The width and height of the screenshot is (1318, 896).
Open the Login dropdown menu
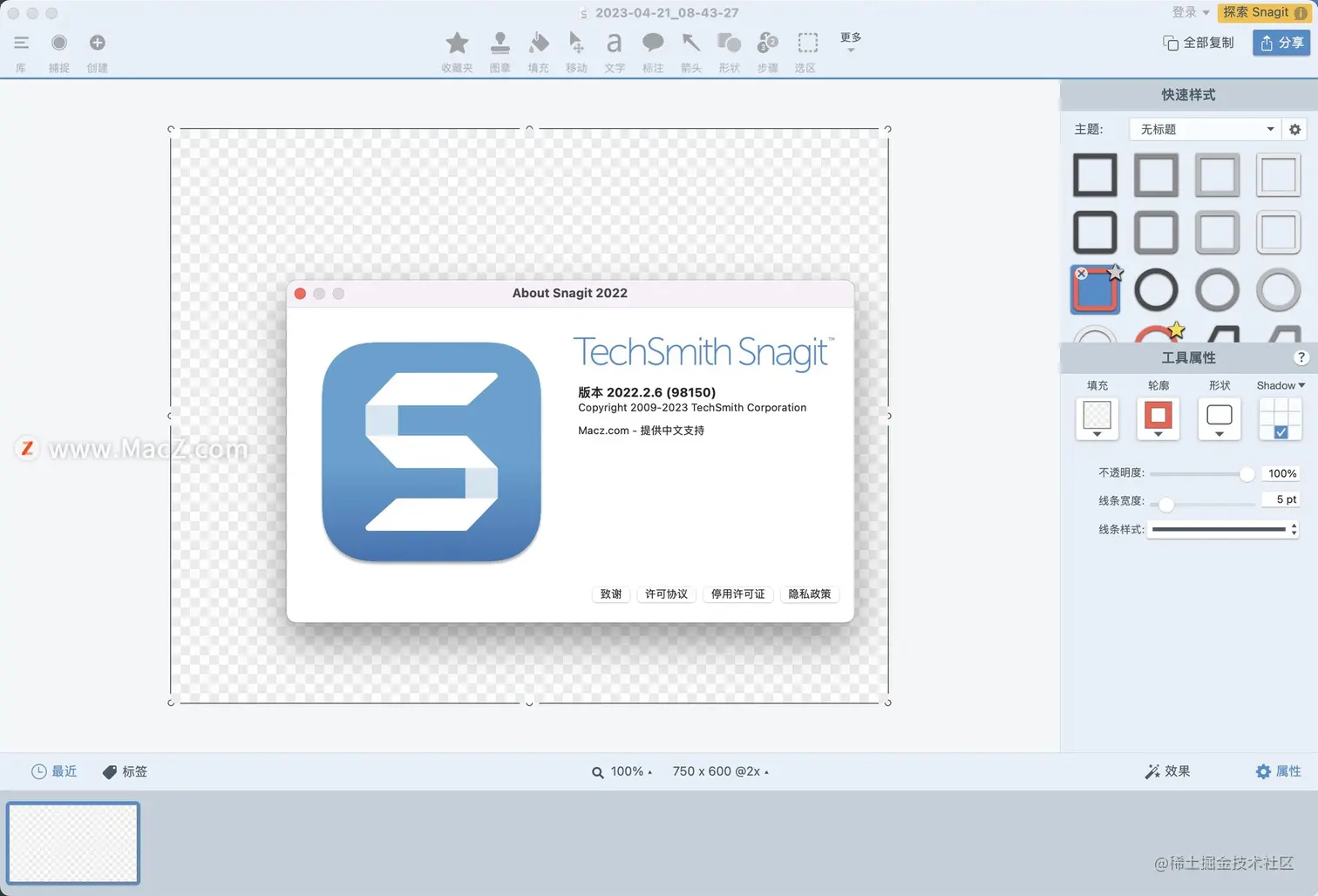click(1191, 12)
